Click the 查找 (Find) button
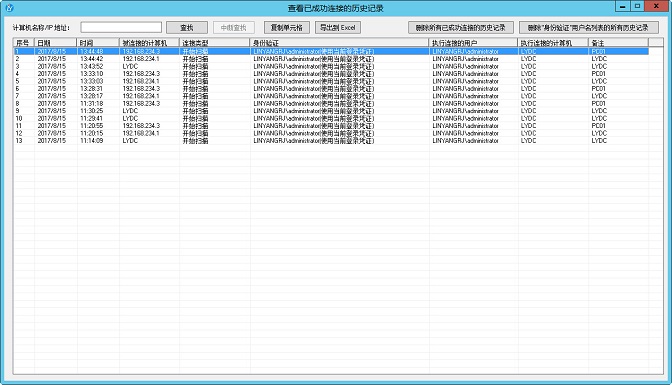 tap(187, 27)
